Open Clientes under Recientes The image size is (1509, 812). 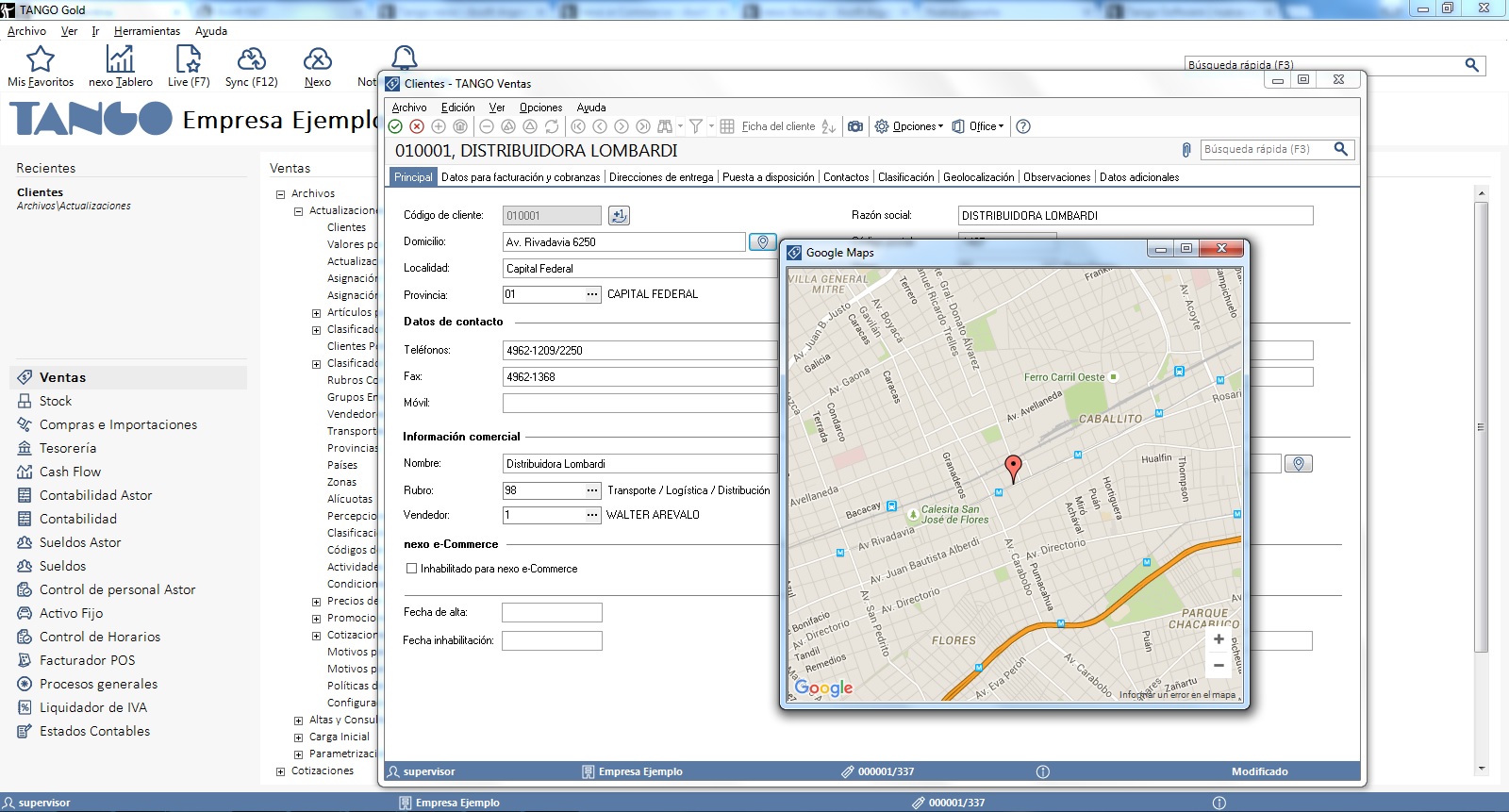(40, 192)
